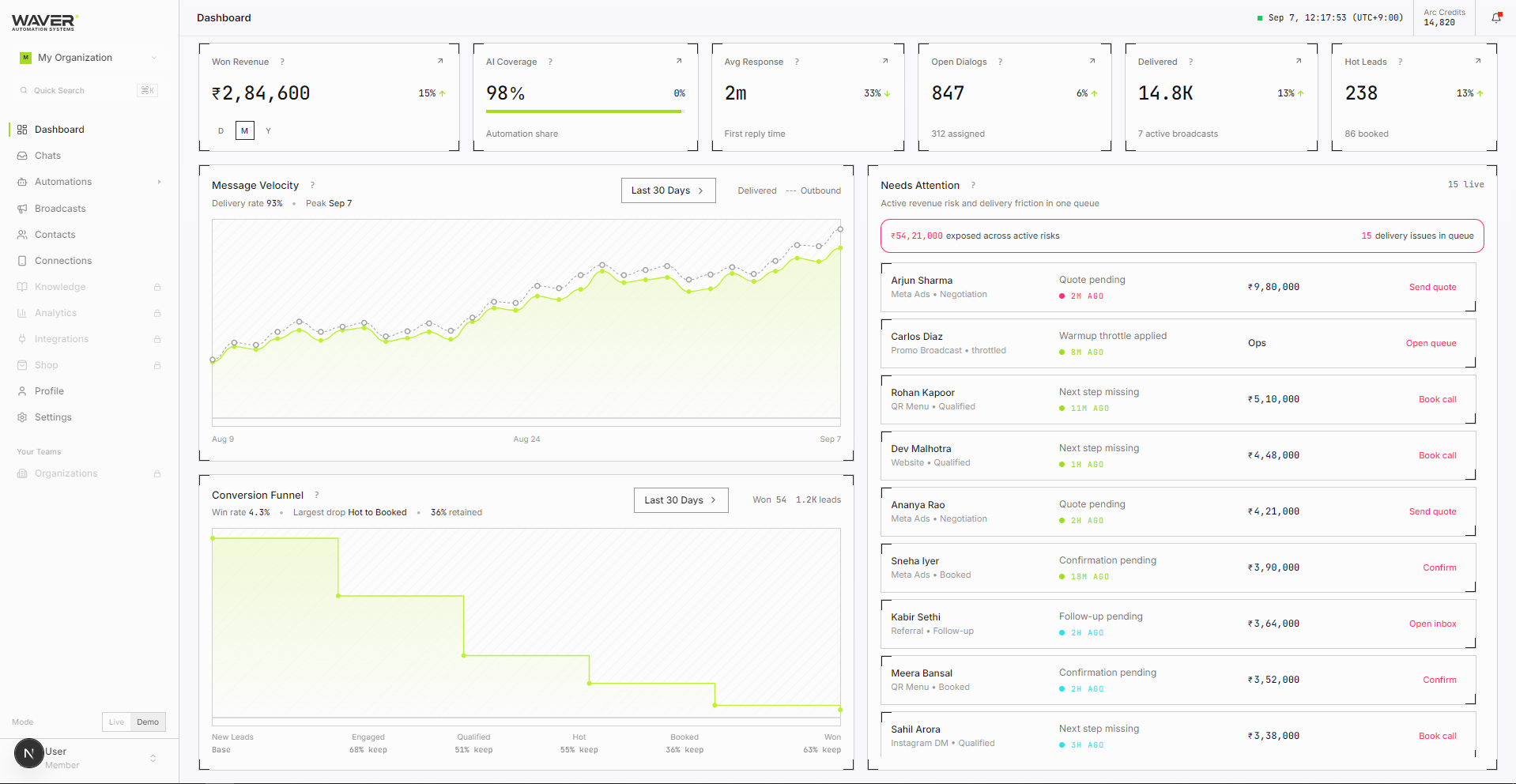Open the My Organization dropdown
This screenshot has height=784, width=1516.
coord(89,58)
